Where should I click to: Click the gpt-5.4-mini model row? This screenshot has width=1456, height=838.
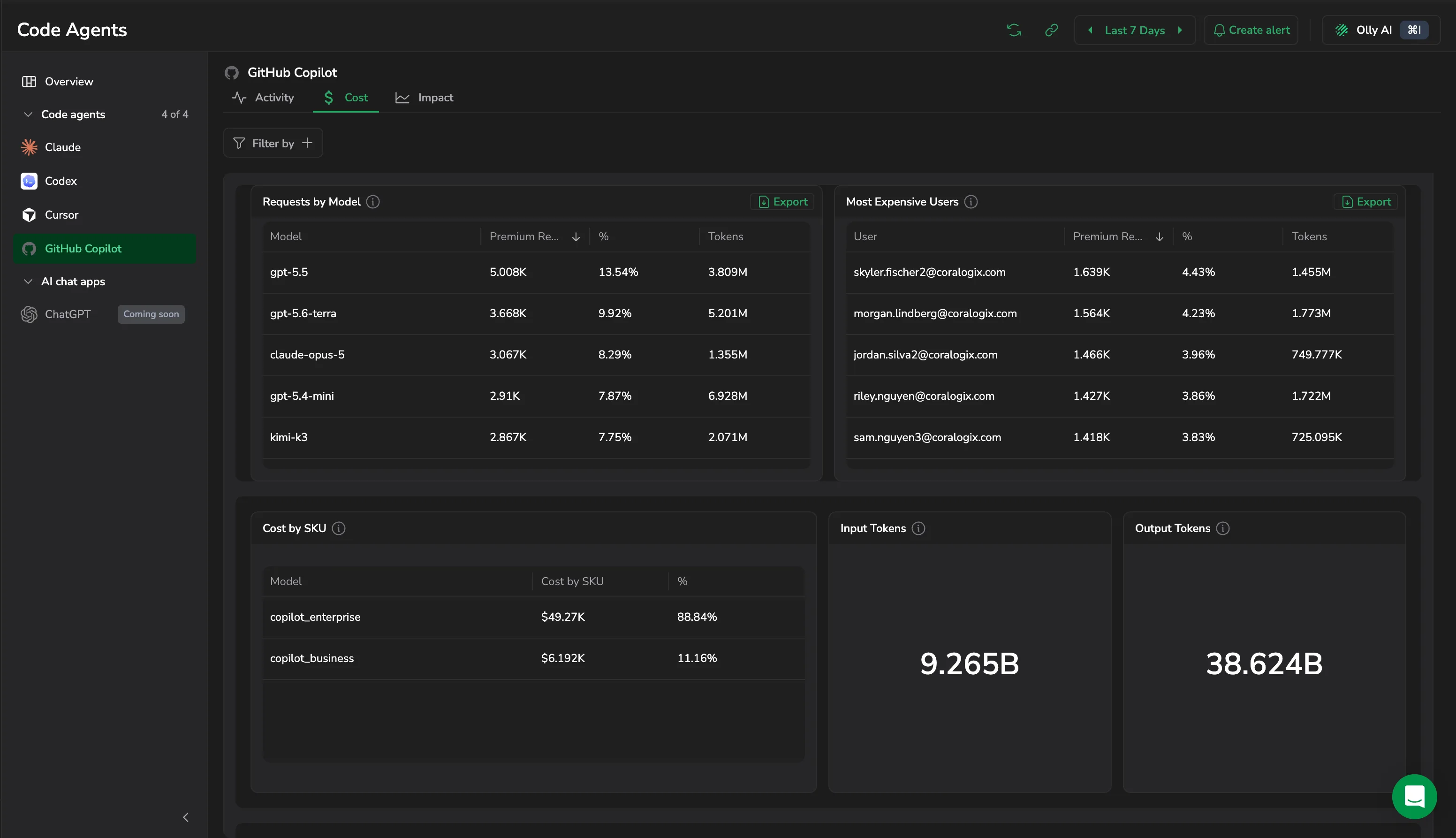(536, 396)
